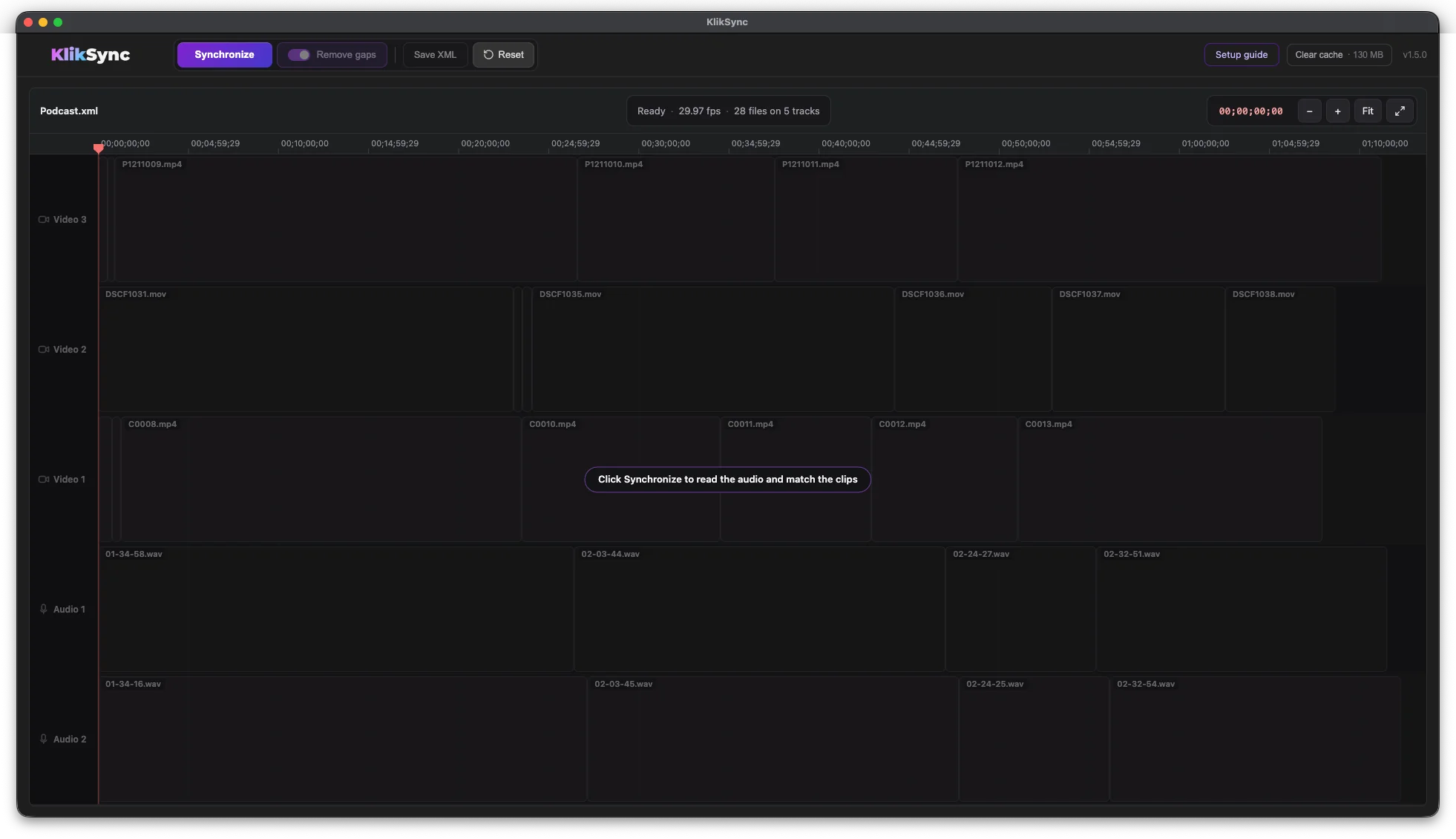Select clip C0013.mp4
This screenshot has width=1456, height=839.
coord(1170,480)
